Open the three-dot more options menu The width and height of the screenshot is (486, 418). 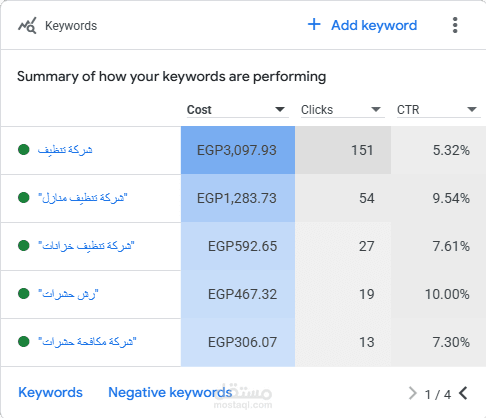[455, 25]
